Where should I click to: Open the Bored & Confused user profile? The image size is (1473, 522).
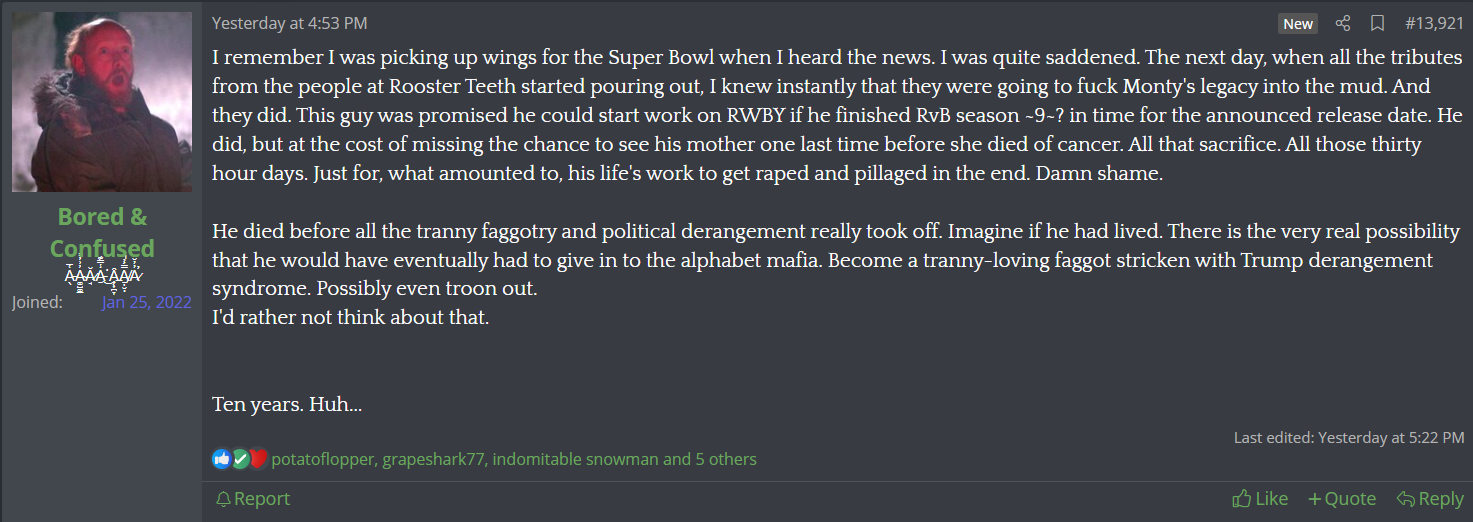[x=102, y=232]
